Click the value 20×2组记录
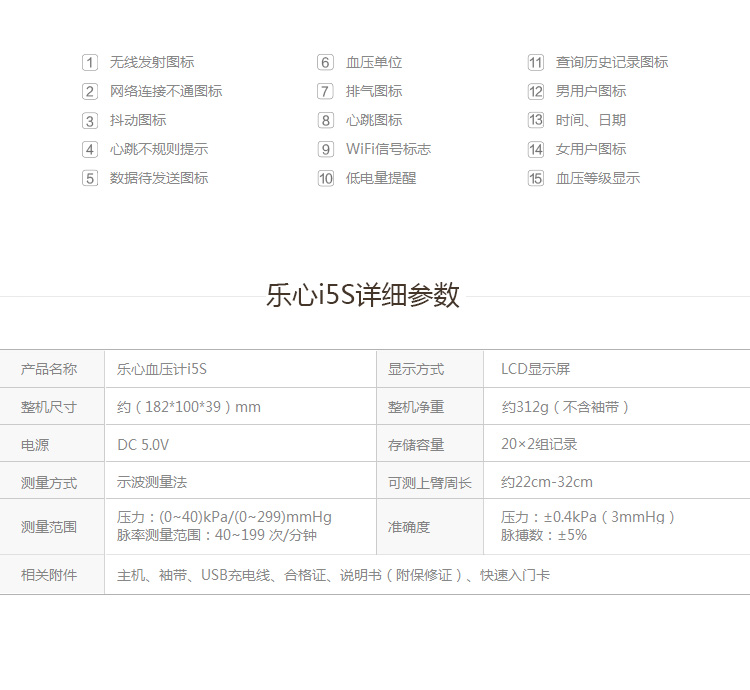Image resolution: width=750 pixels, height=690 pixels. click(539, 444)
